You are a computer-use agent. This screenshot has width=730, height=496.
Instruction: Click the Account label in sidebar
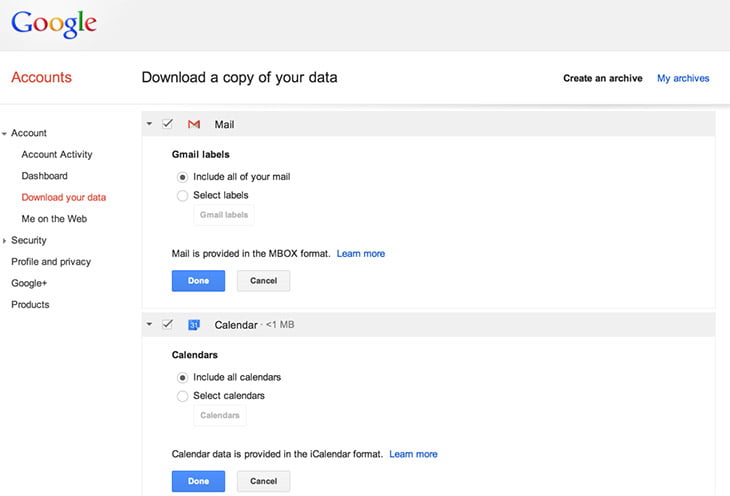pyautogui.click(x=29, y=133)
